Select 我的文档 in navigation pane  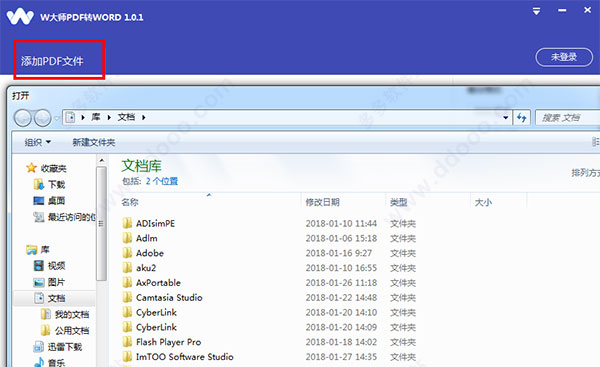[72, 314]
